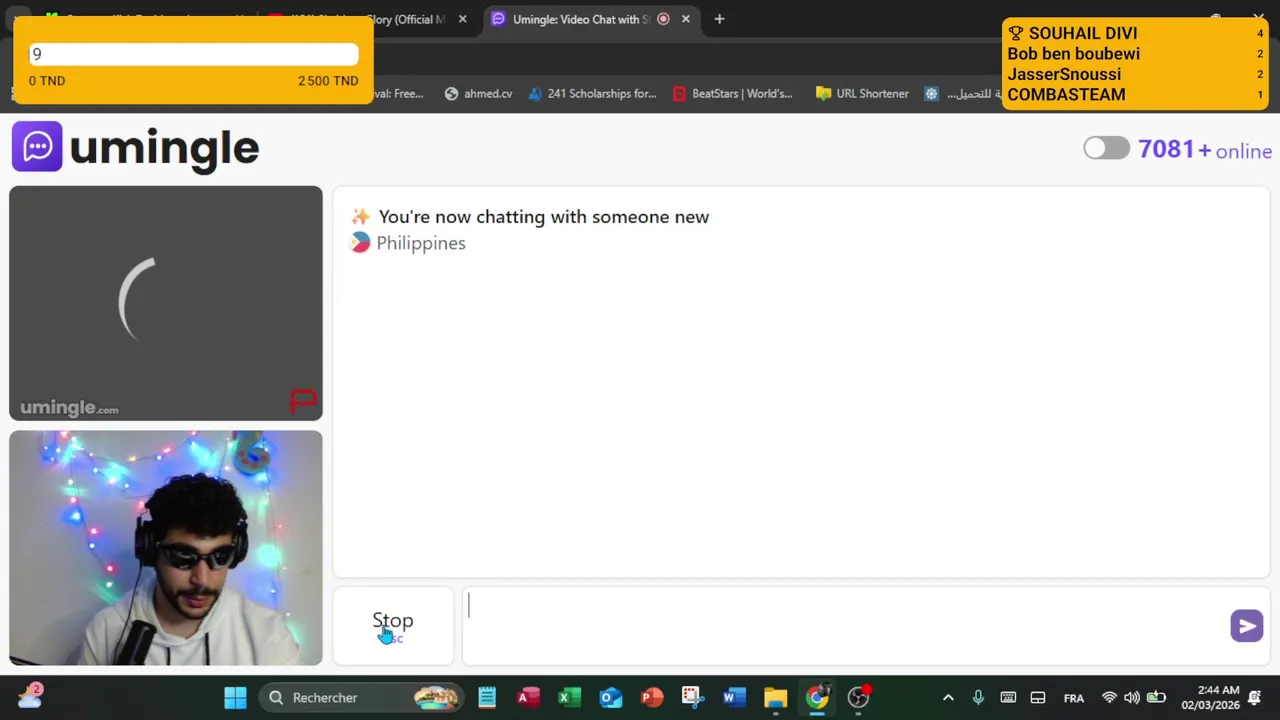The width and height of the screenshot is (1280, 720).
Task: Switch to Chrome in the taskbar
Action: [x=817, y=697]
